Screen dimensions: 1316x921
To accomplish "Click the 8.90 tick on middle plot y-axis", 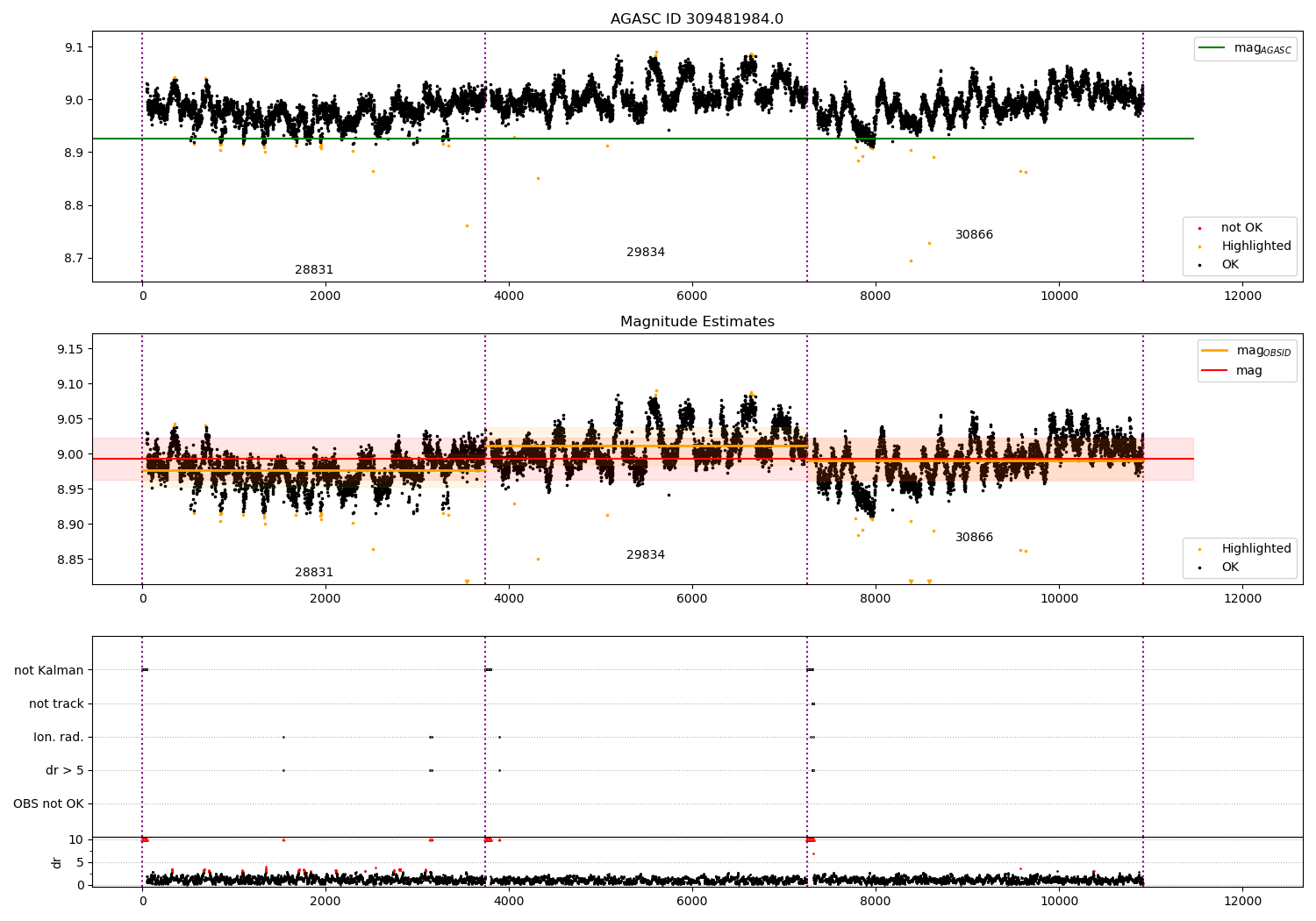I will pos(70,525).
